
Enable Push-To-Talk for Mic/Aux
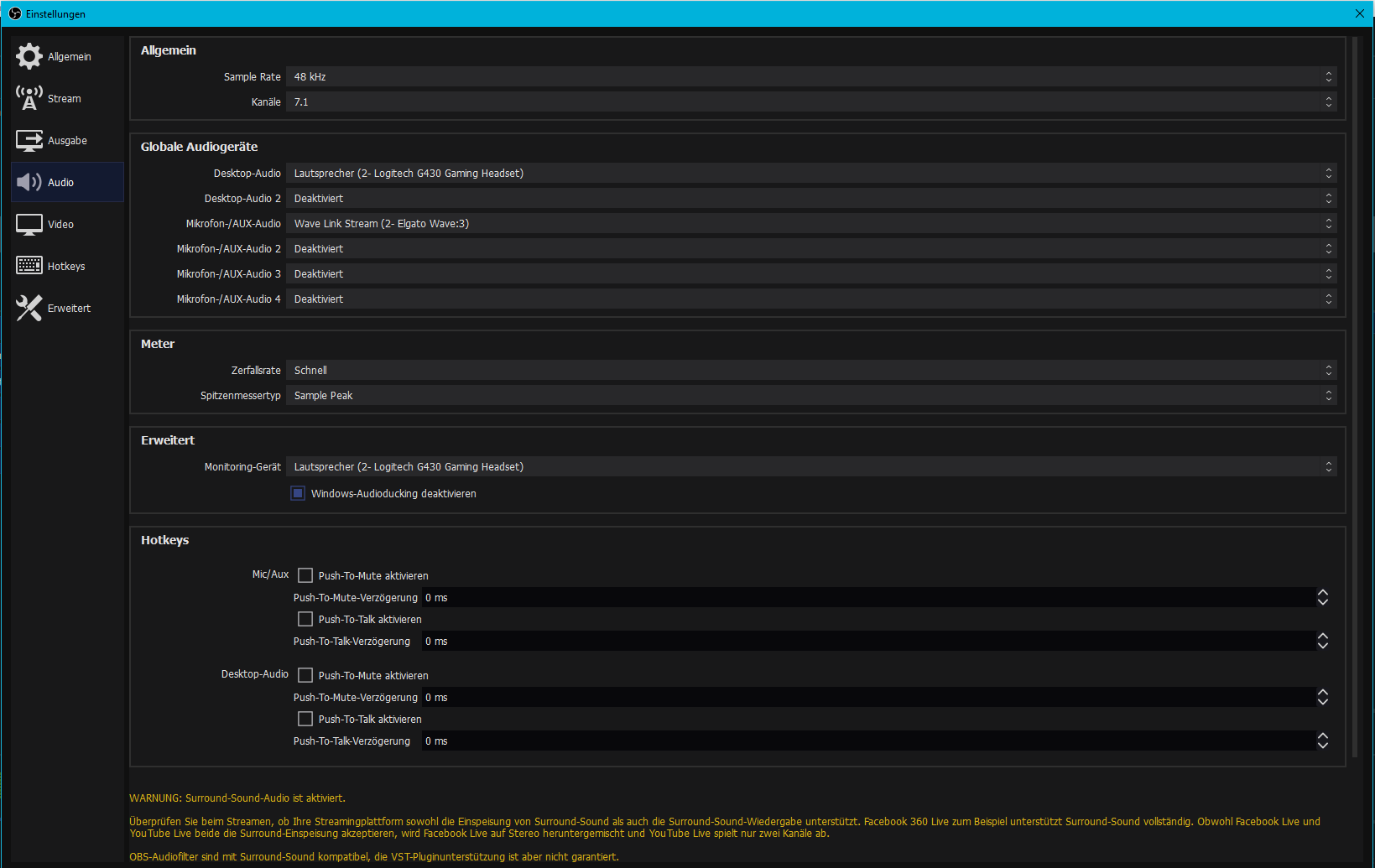(305, 619)
